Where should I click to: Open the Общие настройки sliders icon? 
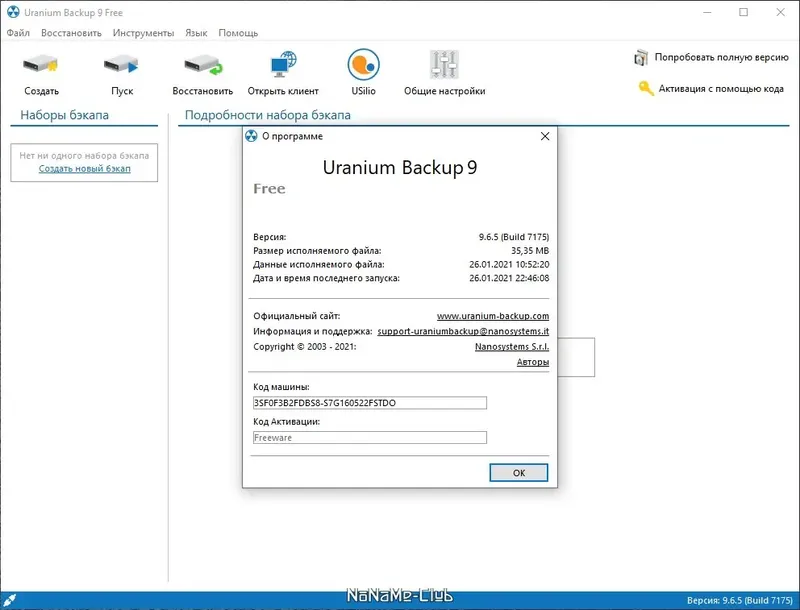pyautogui.click(x=444, y=64)
